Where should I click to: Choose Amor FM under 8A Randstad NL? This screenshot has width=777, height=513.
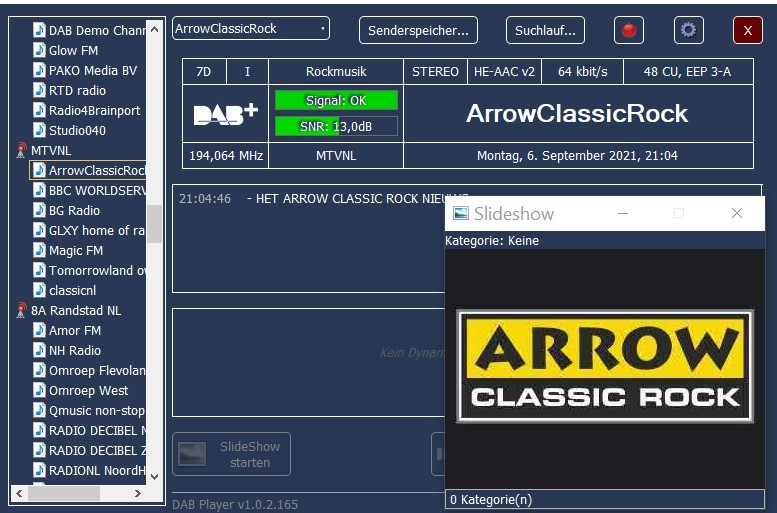click(x=75, y=331)
